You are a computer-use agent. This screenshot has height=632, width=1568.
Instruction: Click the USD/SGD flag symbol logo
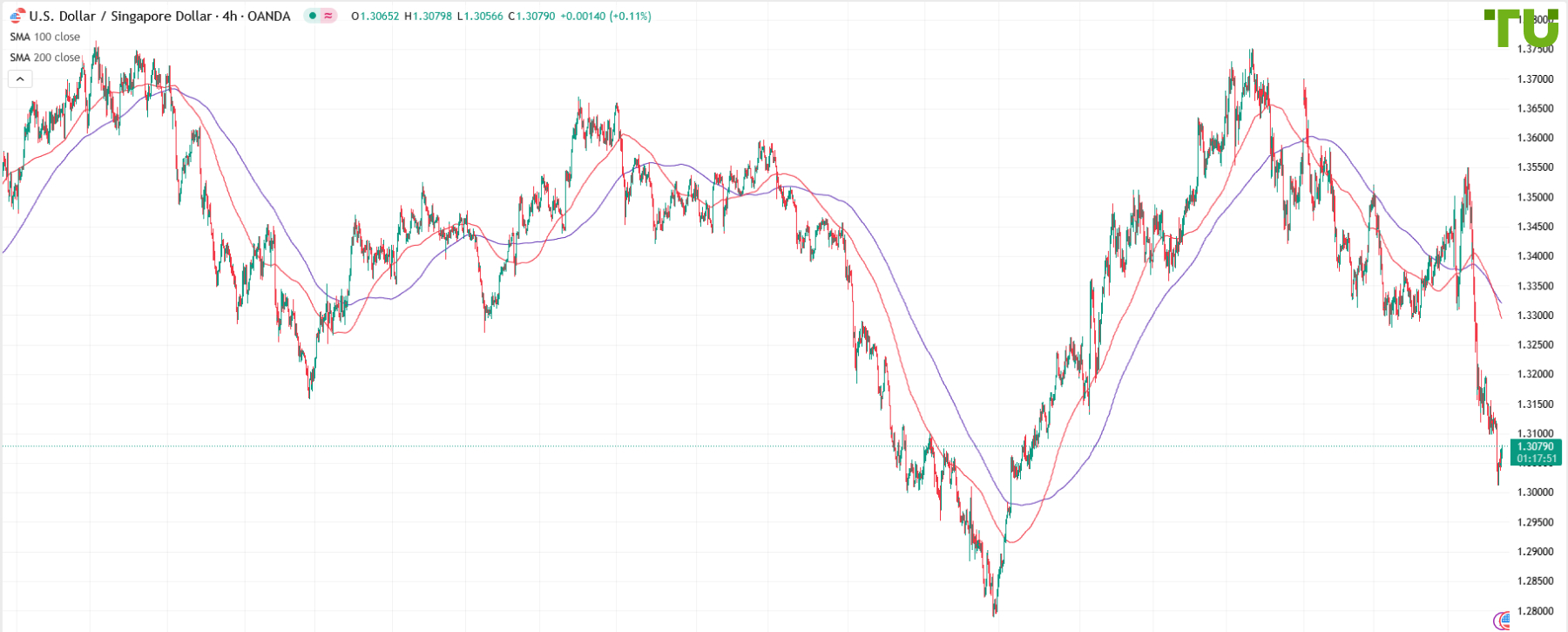pos(17,16)
